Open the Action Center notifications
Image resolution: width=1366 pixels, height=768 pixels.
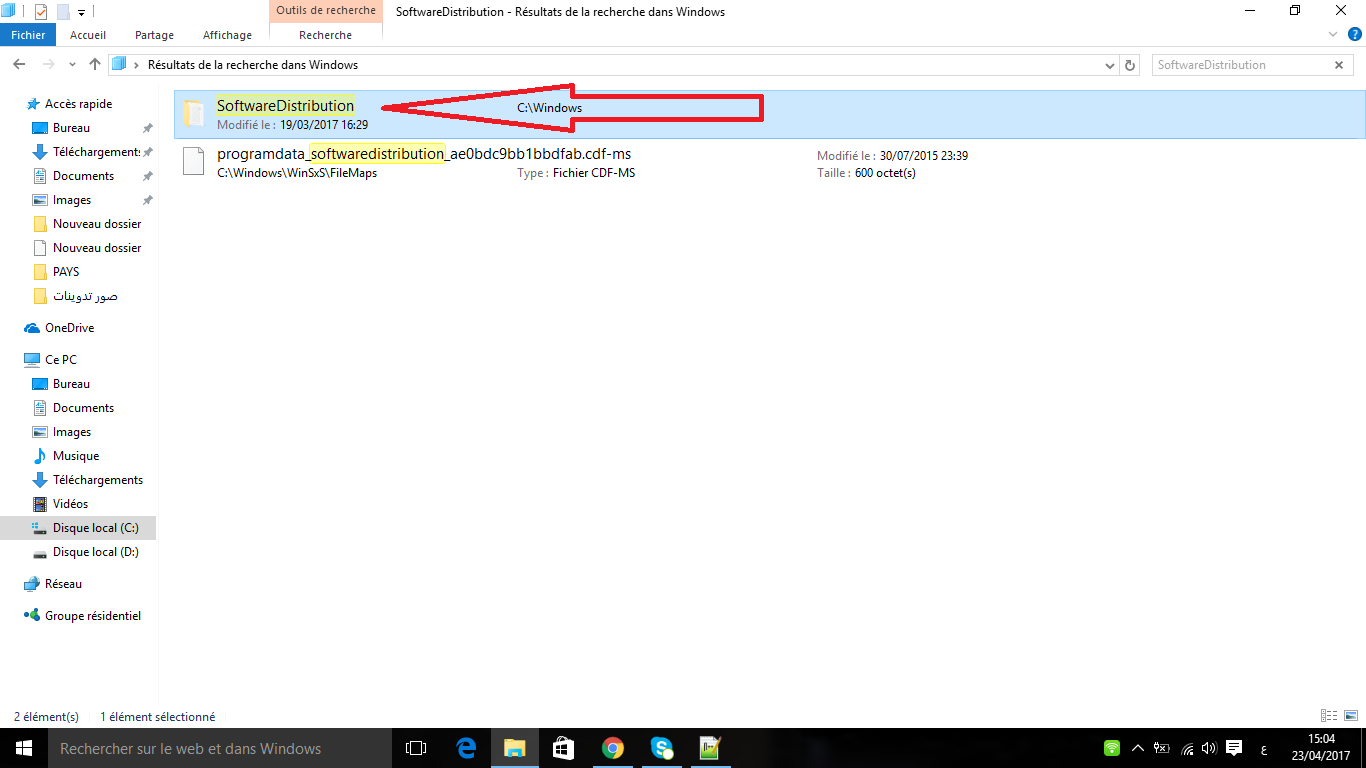pos(1234,748)
